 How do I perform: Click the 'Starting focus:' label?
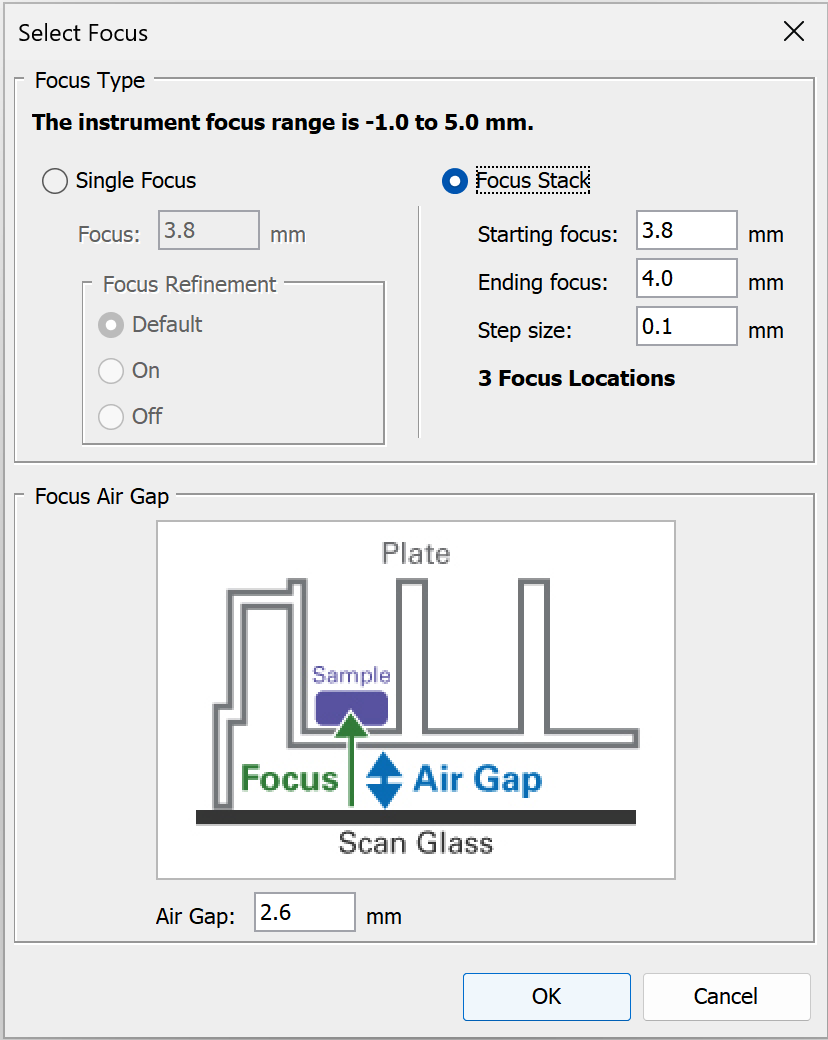[547, 234]
